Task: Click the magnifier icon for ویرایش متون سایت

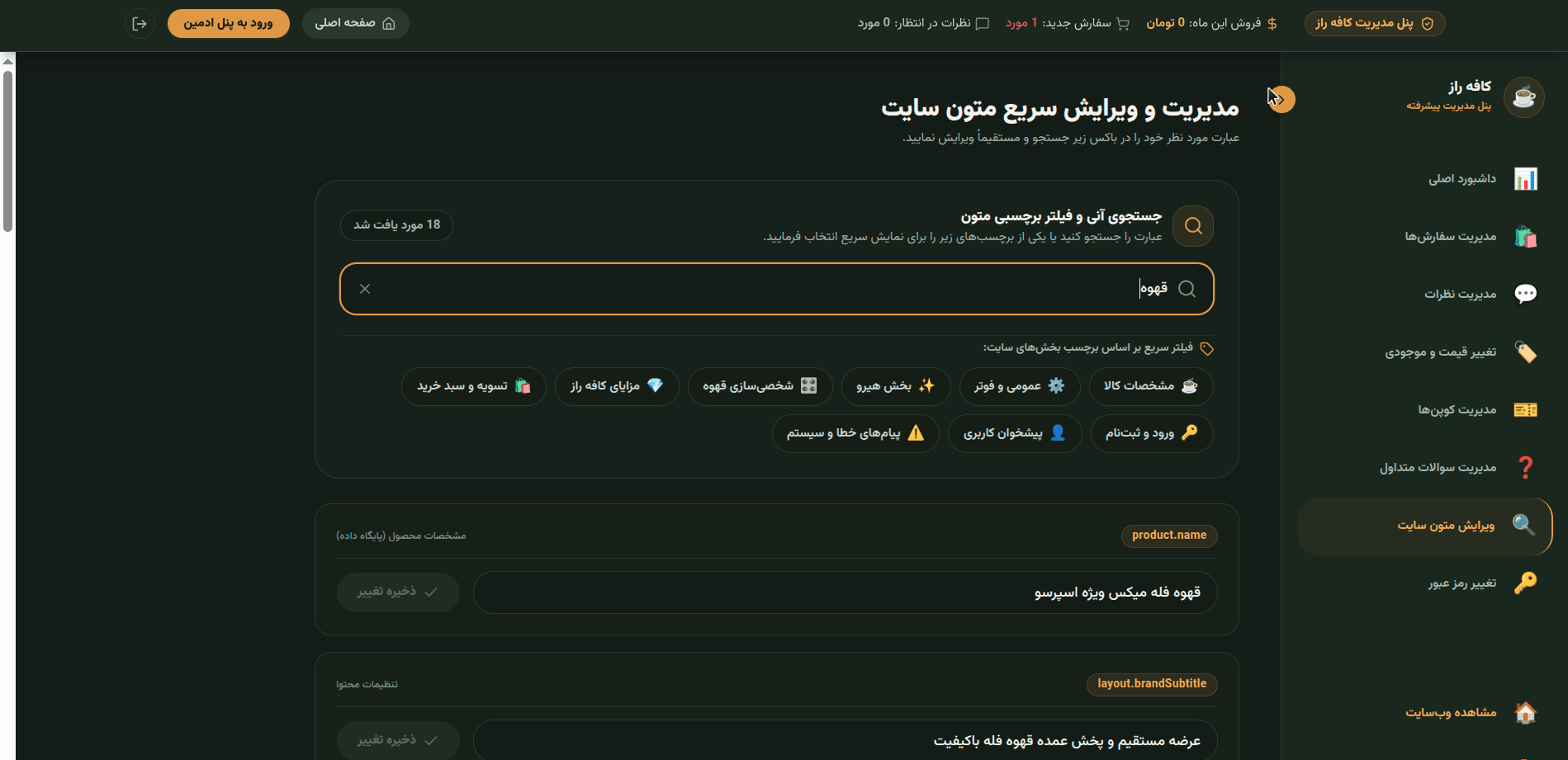Action: coord(1523,525)
